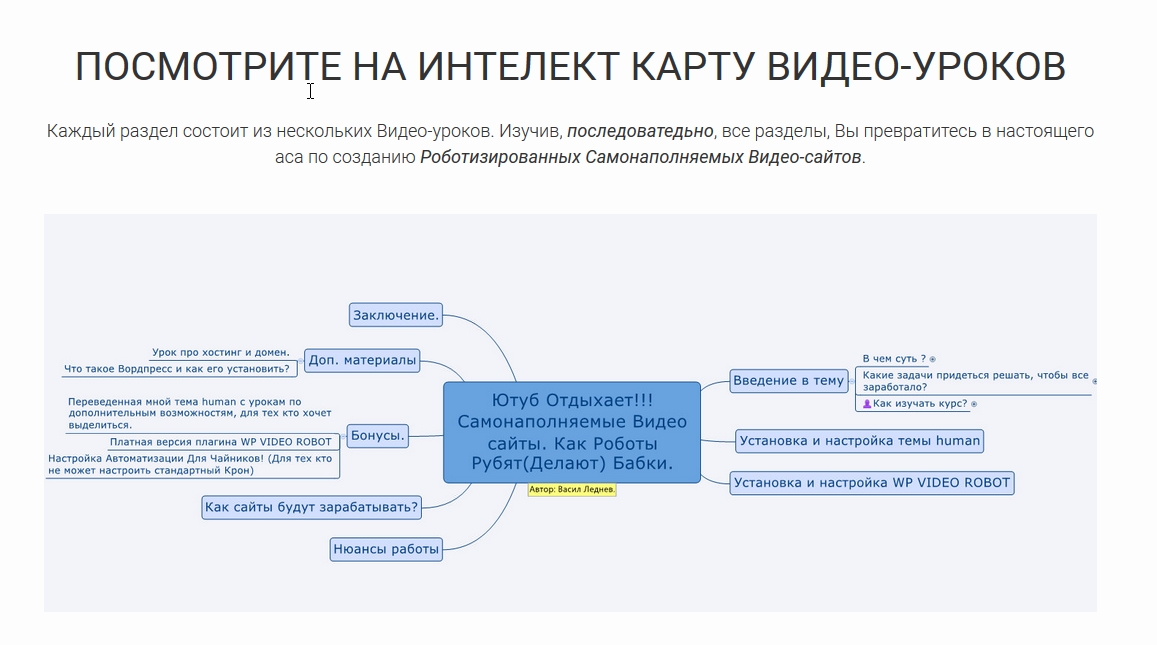
Task: Select the Бонусы. node
Action: [x=377, y=435]
